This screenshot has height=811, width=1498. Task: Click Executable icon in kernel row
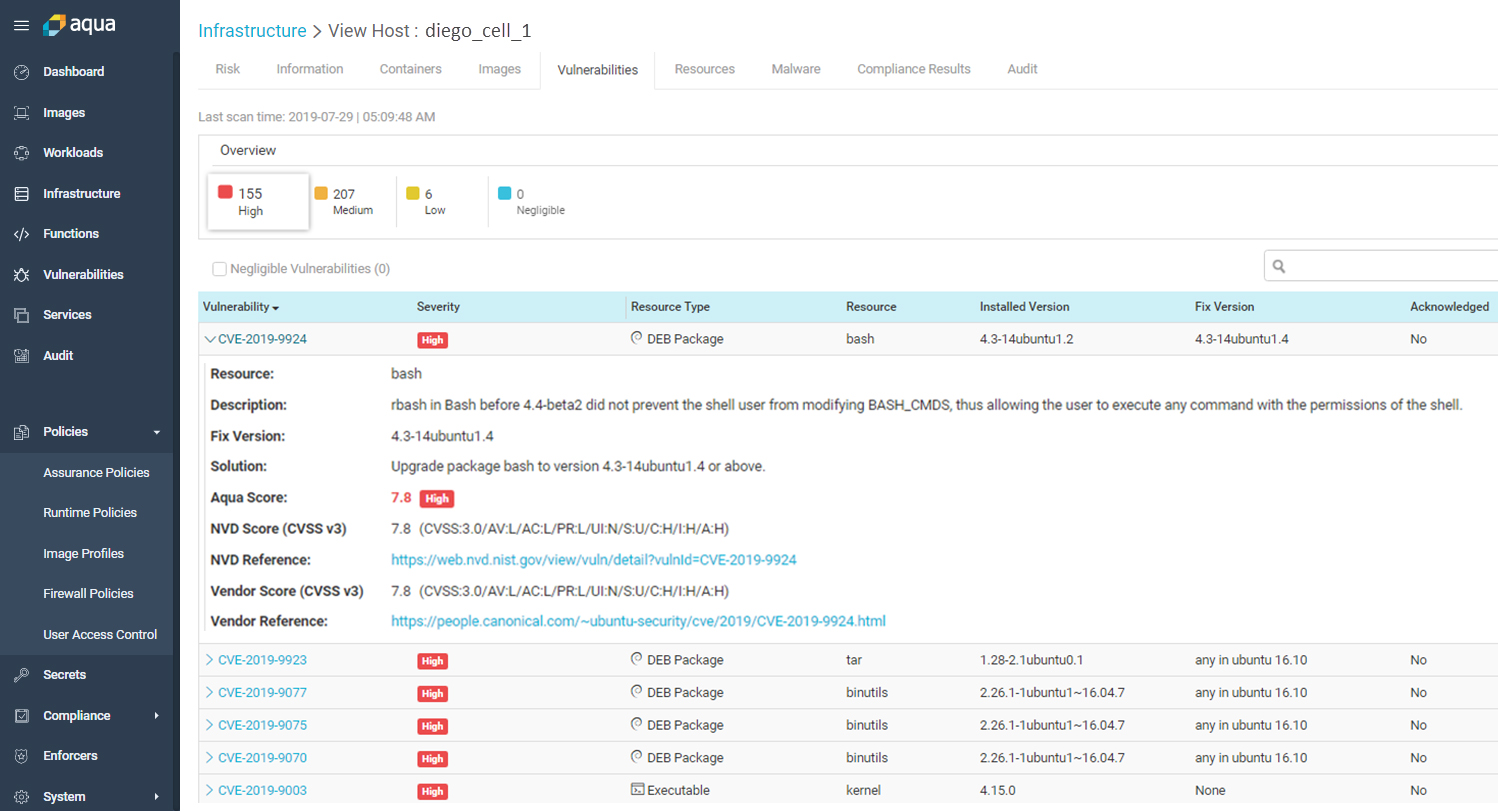point(636,789)
